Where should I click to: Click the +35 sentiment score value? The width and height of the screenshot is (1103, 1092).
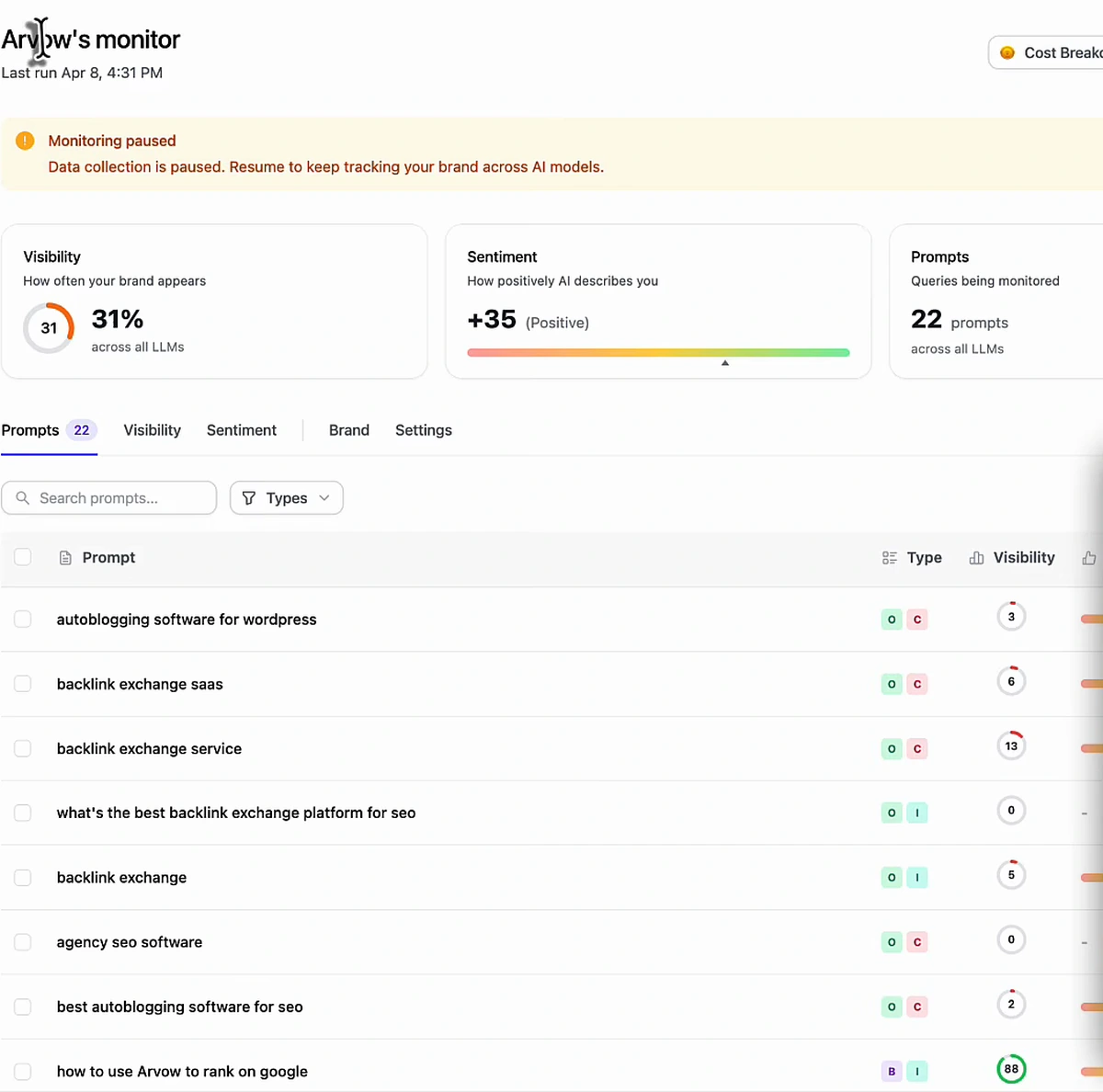pos(492,320)
